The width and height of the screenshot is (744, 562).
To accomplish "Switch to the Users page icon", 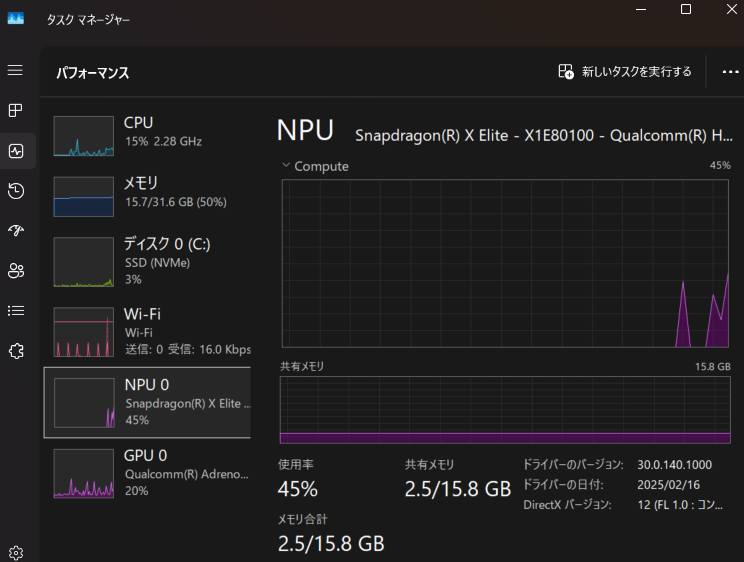I will point(15,271).
